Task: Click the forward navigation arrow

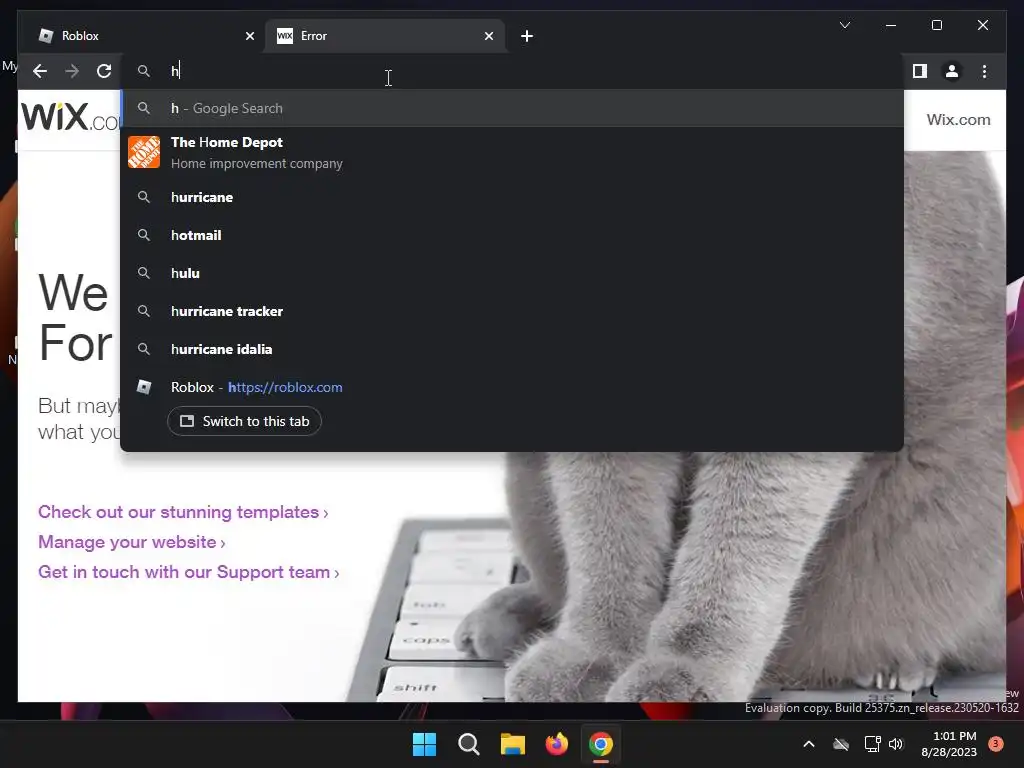Action: click(x=72, y=71)
